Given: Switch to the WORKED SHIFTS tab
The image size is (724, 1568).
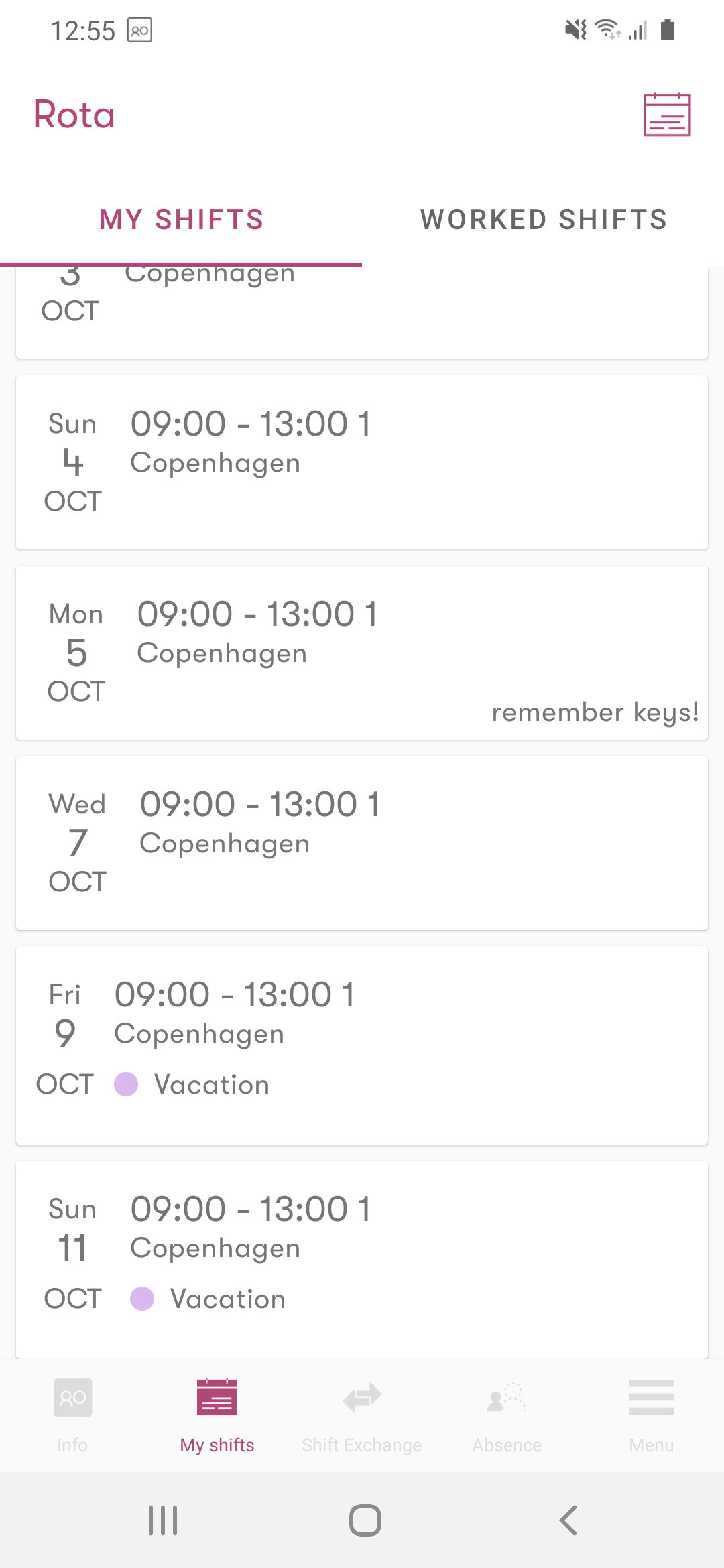Looking at the screenshot, I should [x=543, y=220].
